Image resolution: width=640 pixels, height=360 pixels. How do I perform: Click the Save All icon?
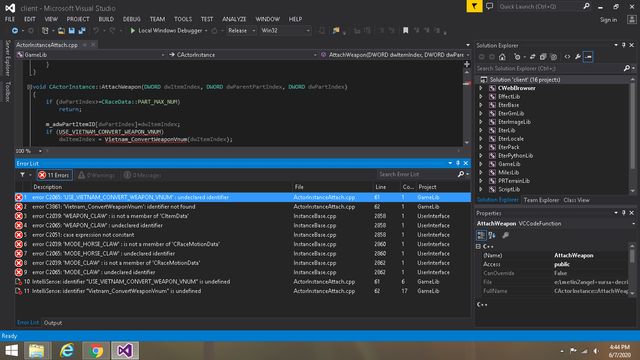point(82,31)
